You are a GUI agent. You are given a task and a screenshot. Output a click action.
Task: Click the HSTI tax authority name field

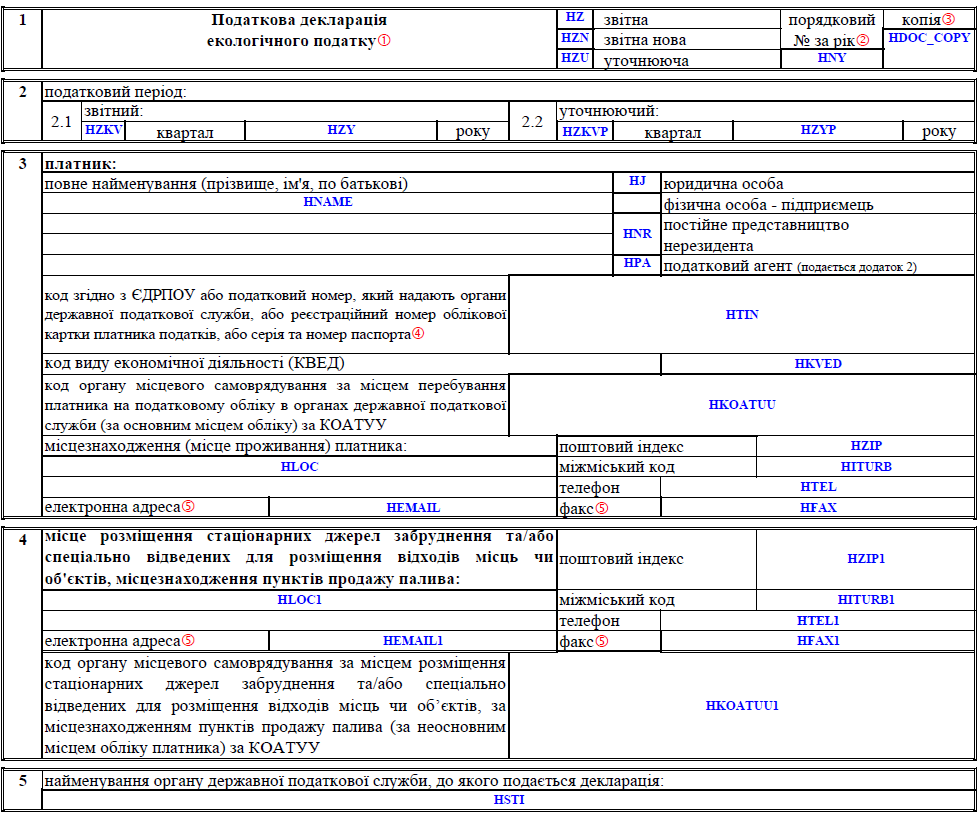tap(508, 801)
